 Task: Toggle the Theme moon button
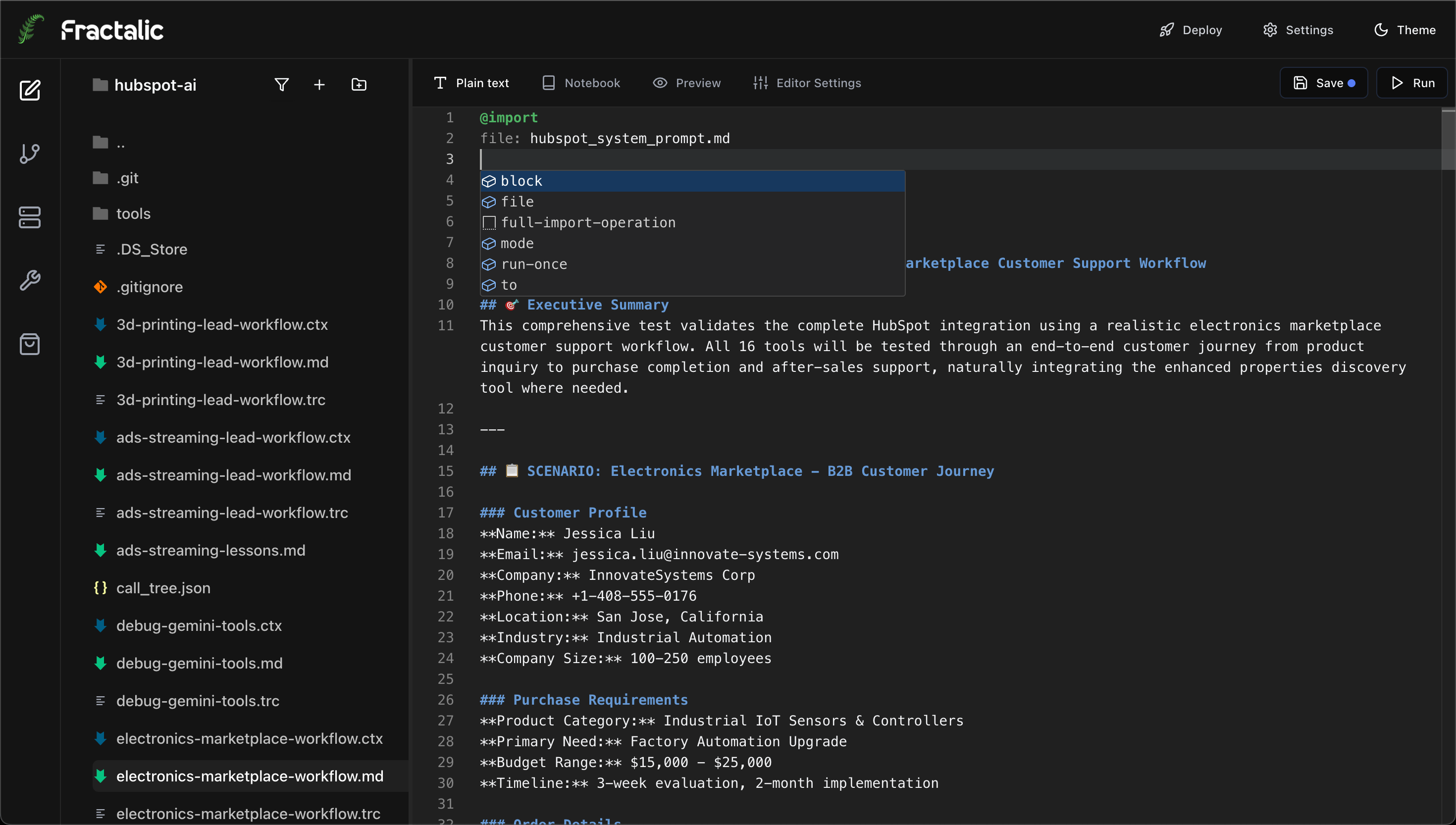point(1404,30)
